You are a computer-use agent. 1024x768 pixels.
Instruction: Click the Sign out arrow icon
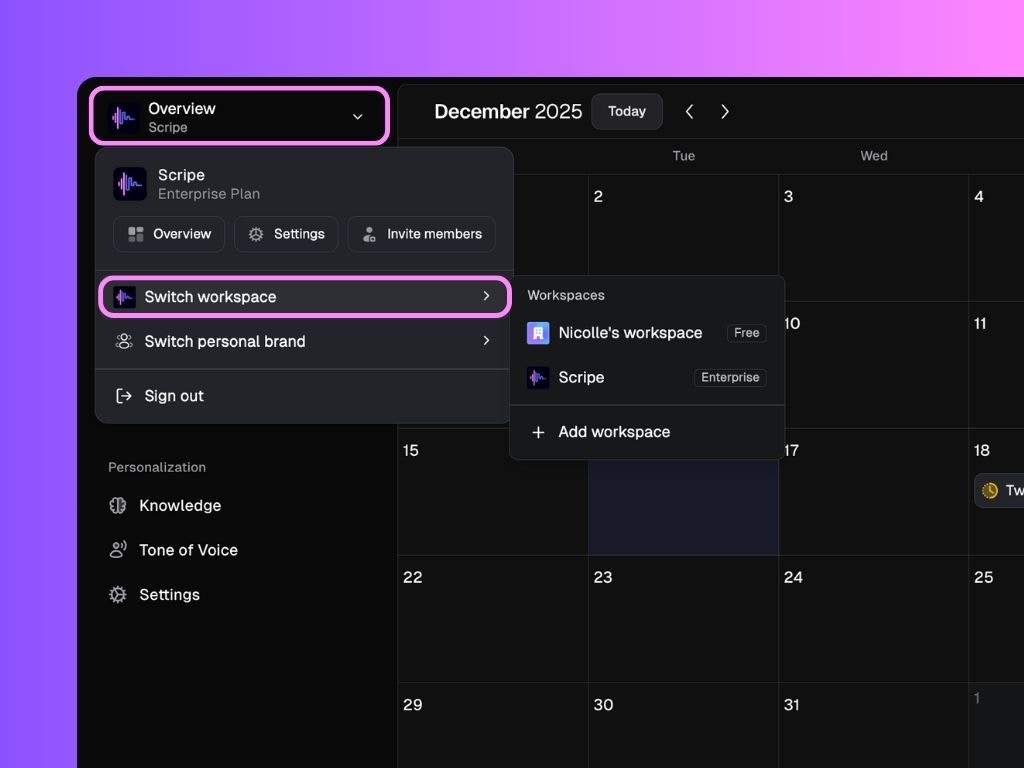pyautogui.click(x=123, y=396)
